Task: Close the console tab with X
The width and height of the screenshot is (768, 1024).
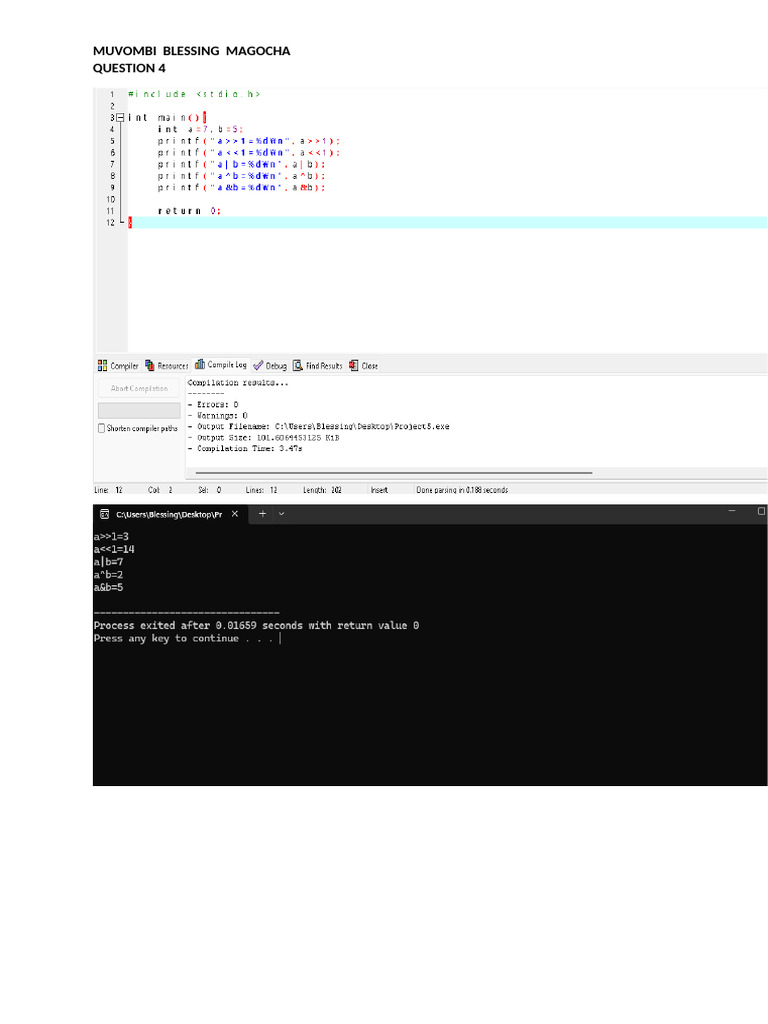Action: point(235,514)
